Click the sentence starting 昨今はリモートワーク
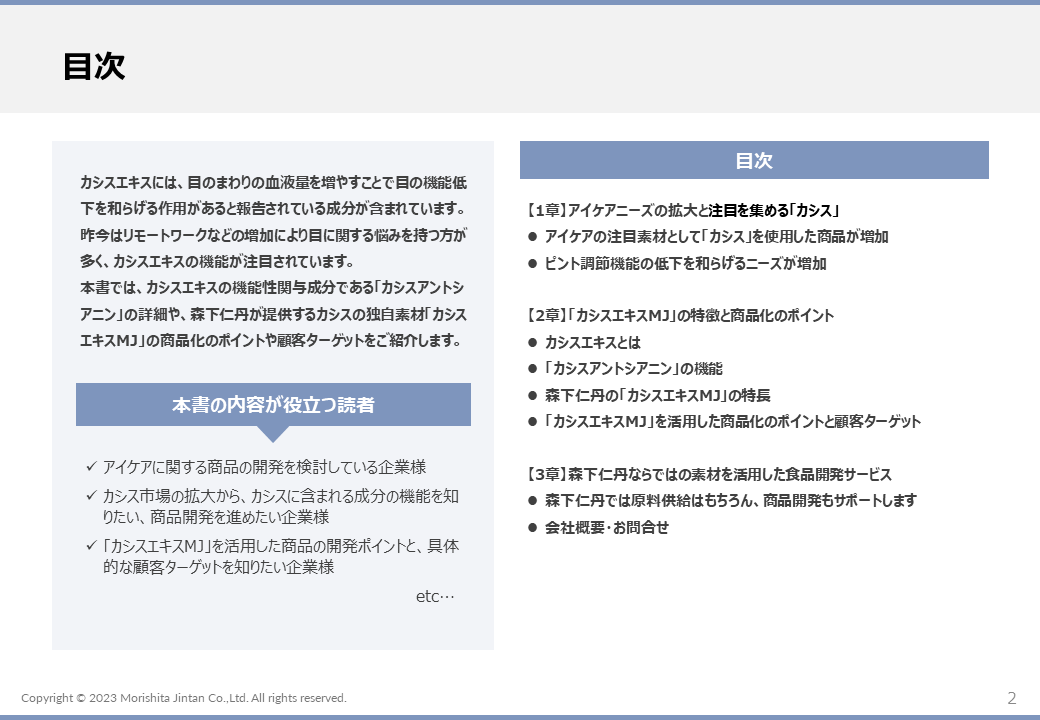 (x=273, y=248)
